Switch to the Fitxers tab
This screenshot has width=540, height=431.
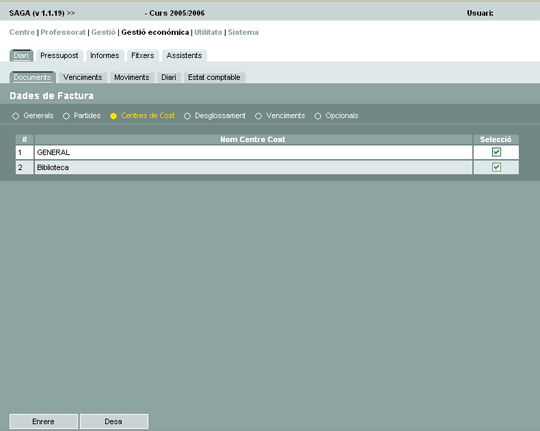143,55
